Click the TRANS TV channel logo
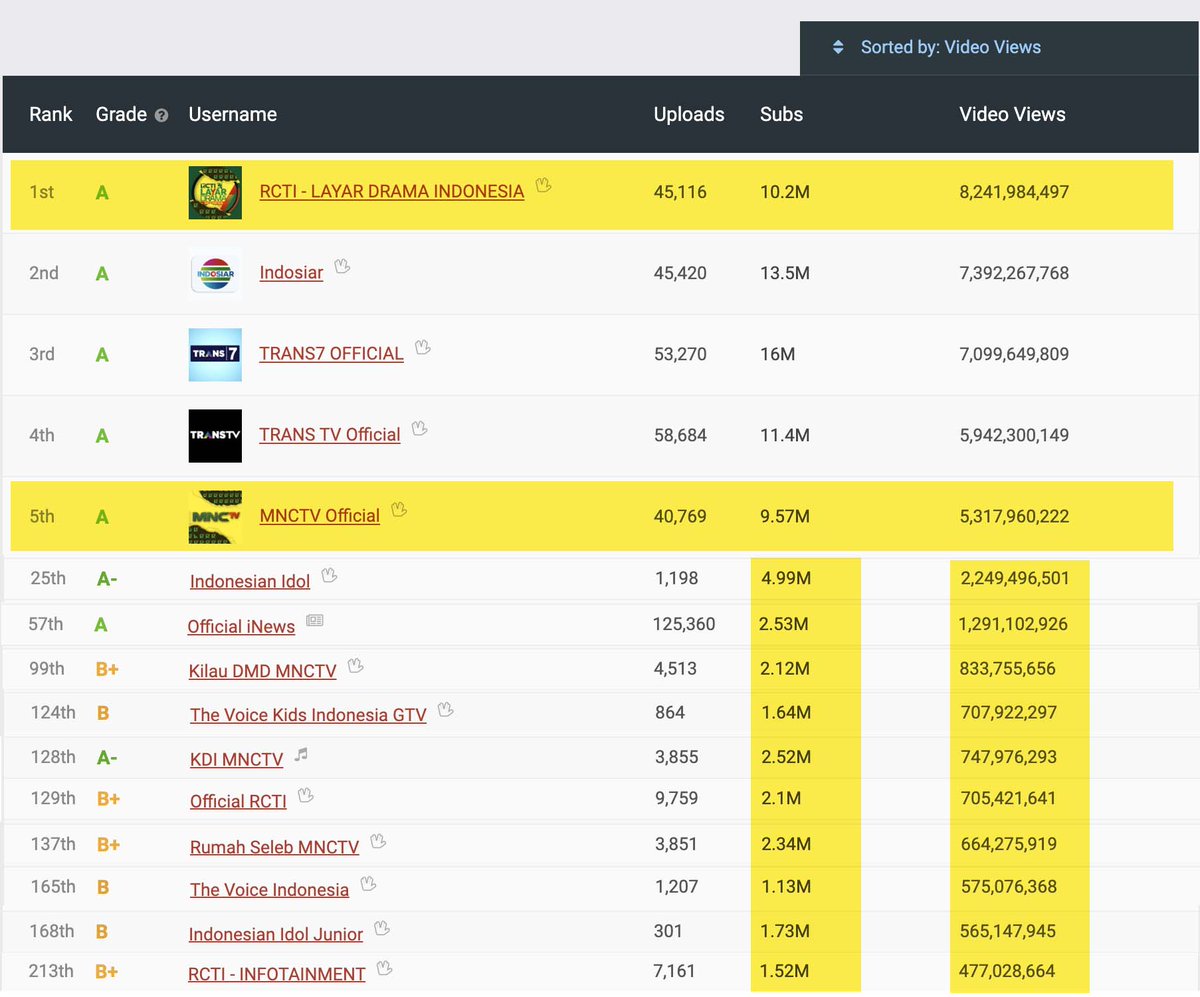Viewport: 1200px width, 997px height. [x=215, y=435]
